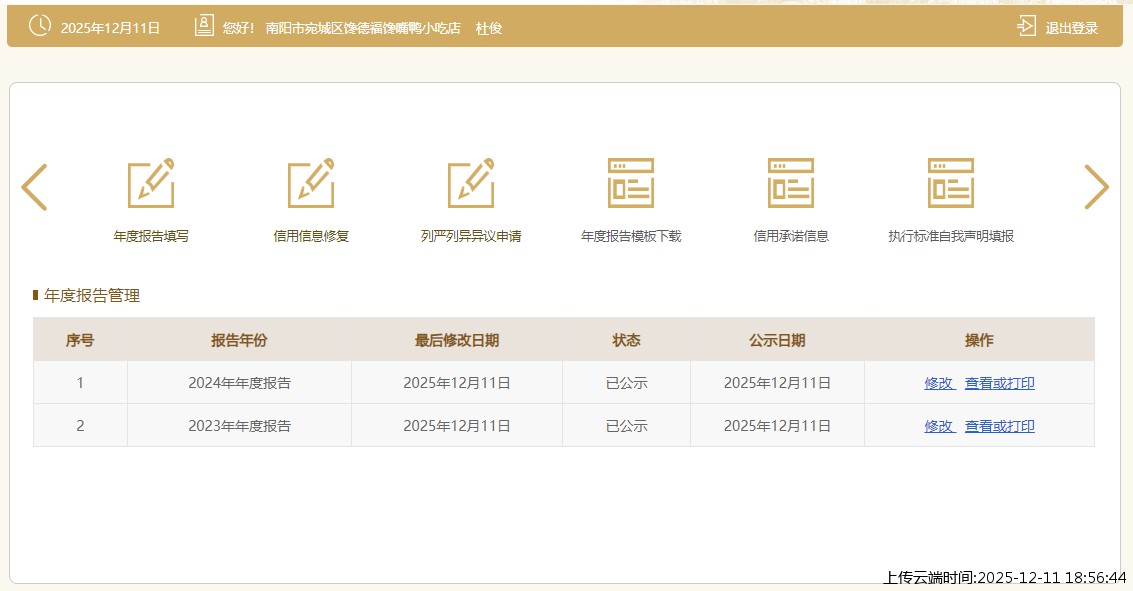Viewport: 1133px width, 591px height.
Task: Advance carousel with the right chevron
Action: click(x=1096, y=187)
